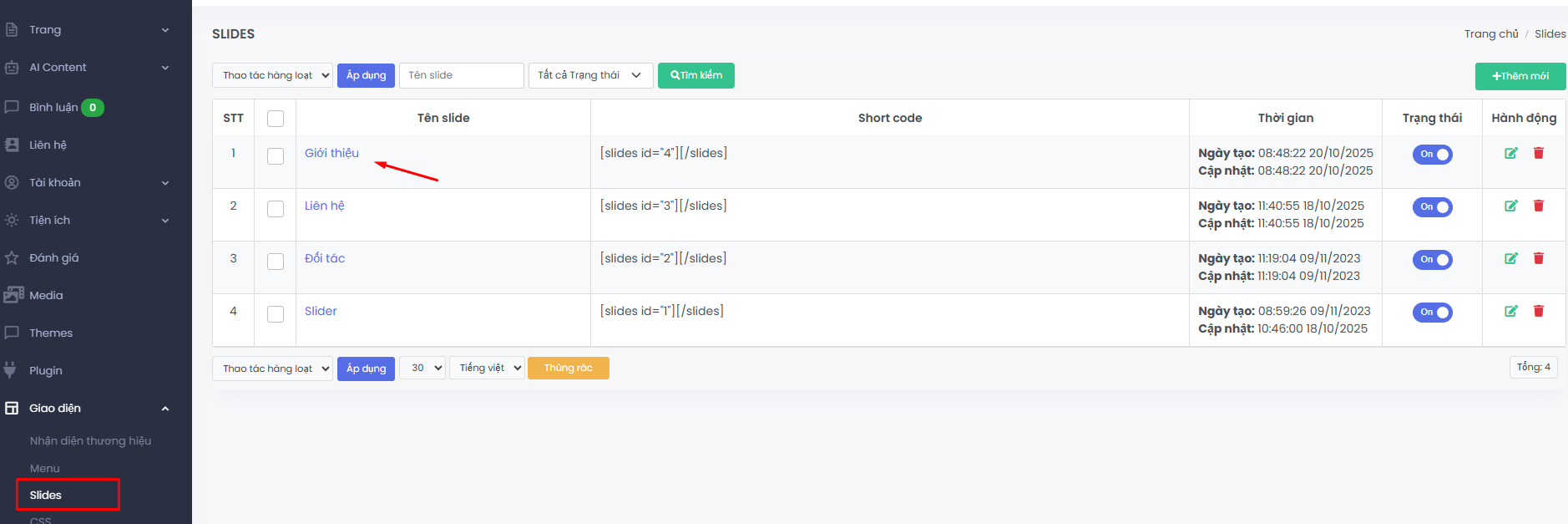The width and height of the screenshot is (1568, 524).
Task: Click the edit icon for Giới thiệu slide
Action: (x=1510, y=153)
